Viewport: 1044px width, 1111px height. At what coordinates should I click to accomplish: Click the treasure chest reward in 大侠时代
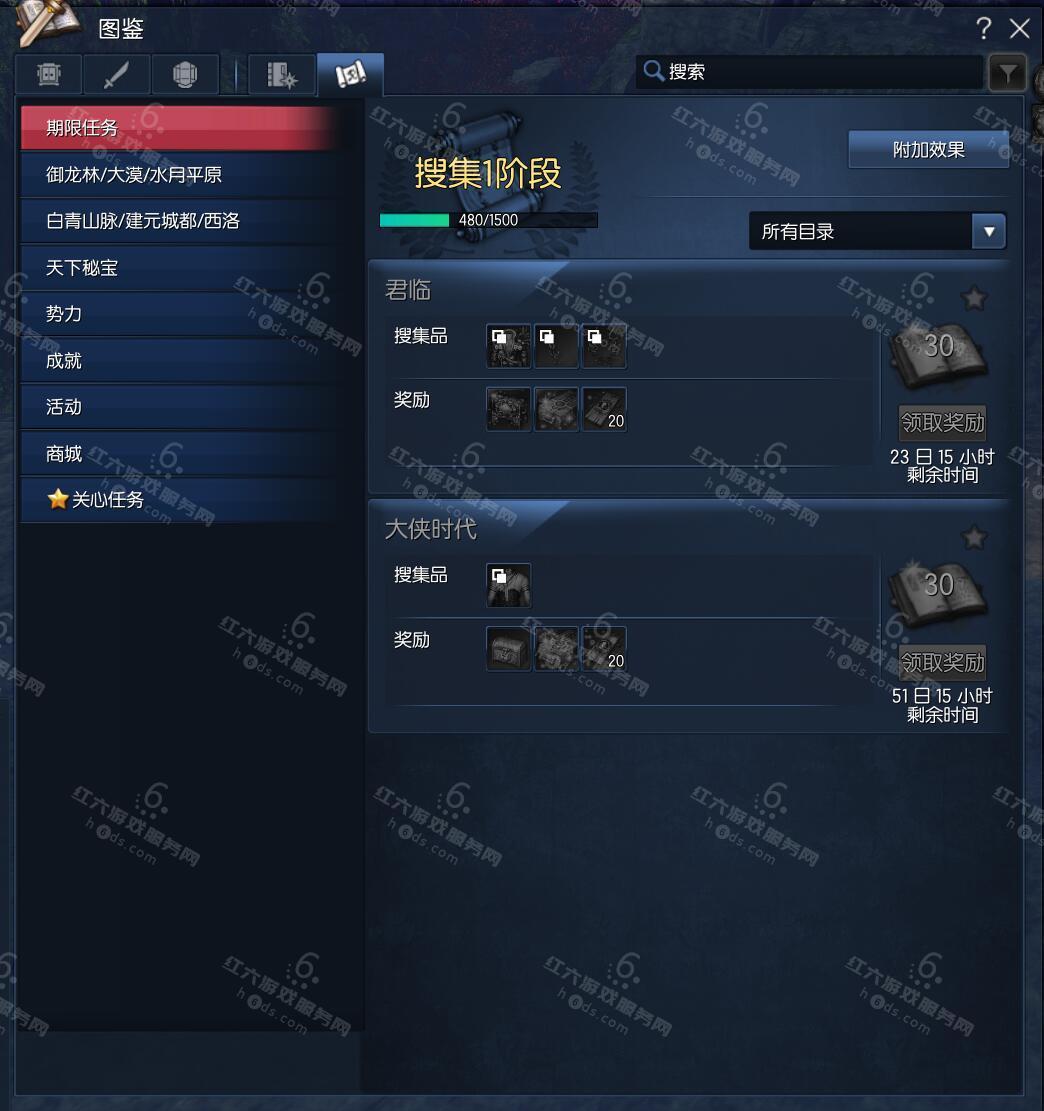click(x=508, y=648)
